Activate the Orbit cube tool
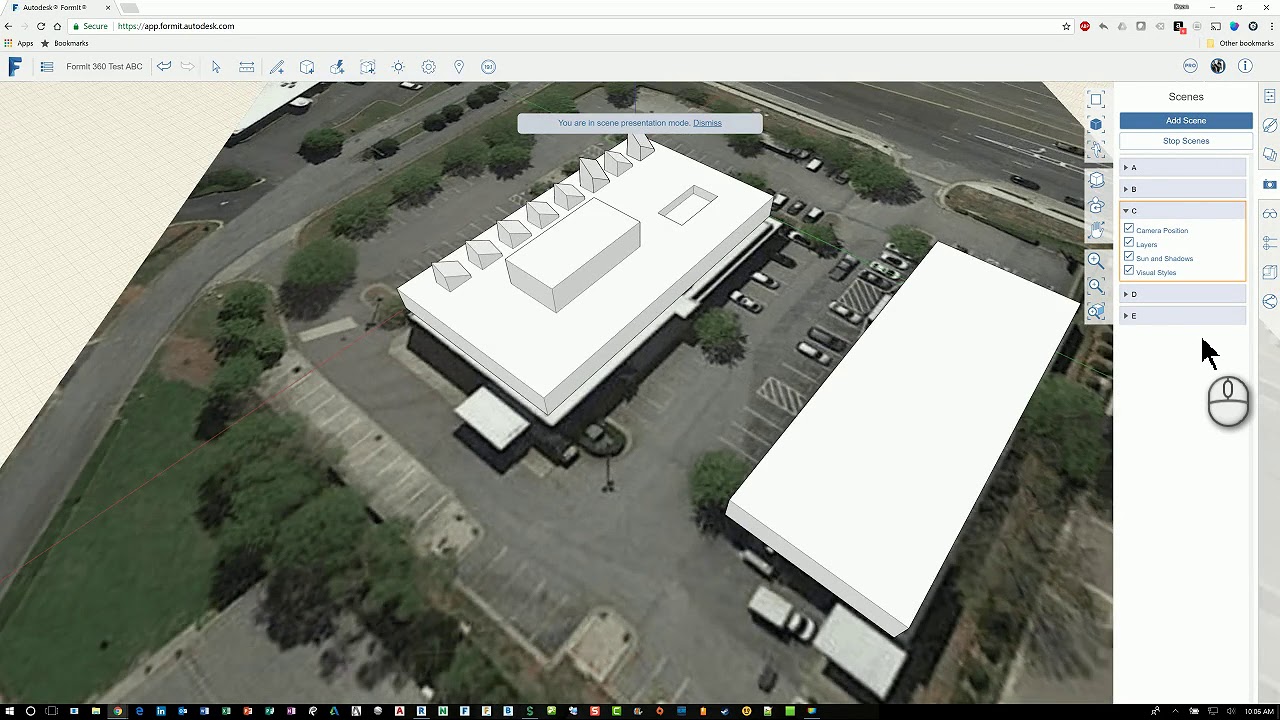 (1096, 180)
